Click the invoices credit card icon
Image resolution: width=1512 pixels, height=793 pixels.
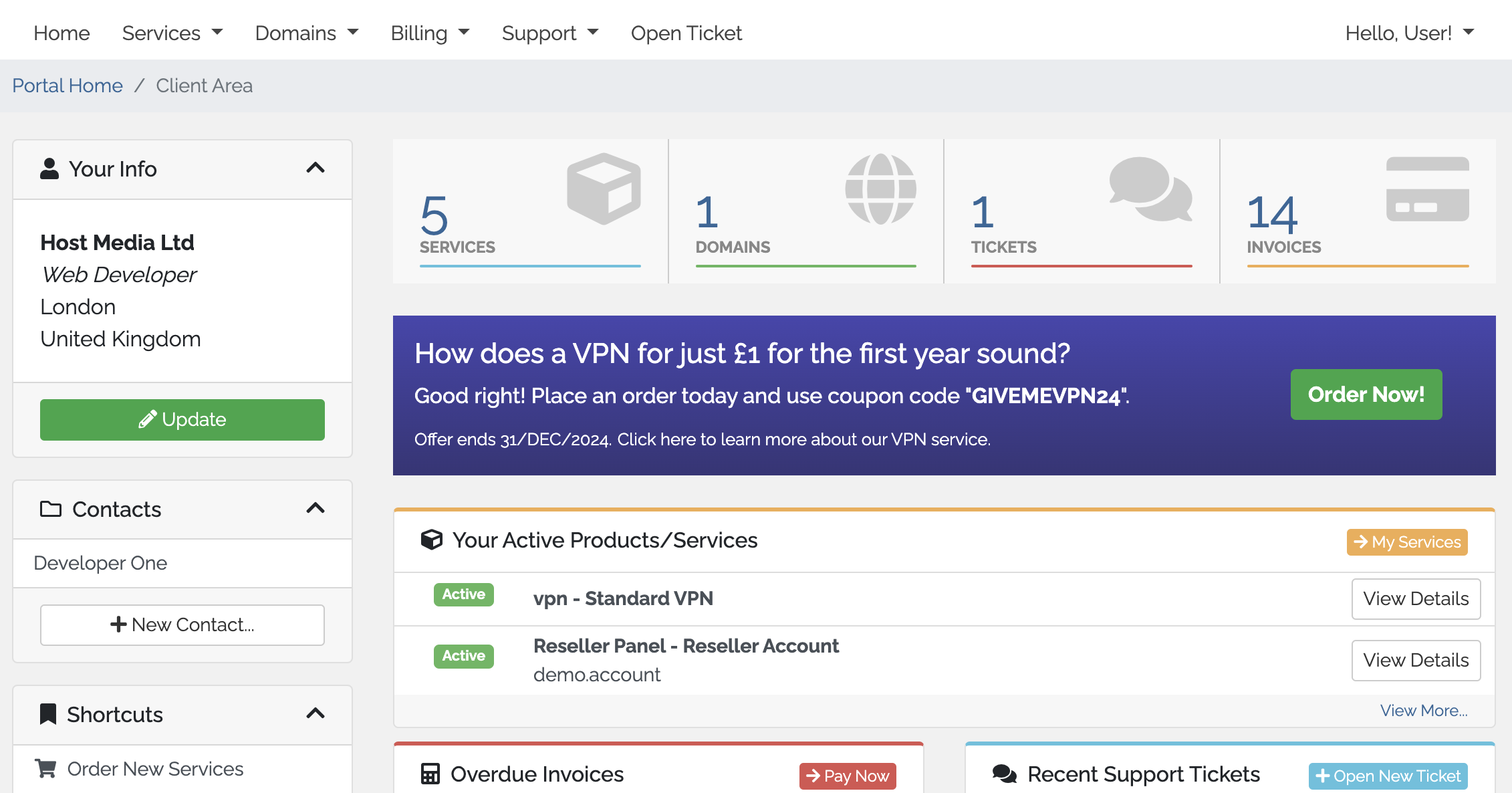coord(1427,189)
